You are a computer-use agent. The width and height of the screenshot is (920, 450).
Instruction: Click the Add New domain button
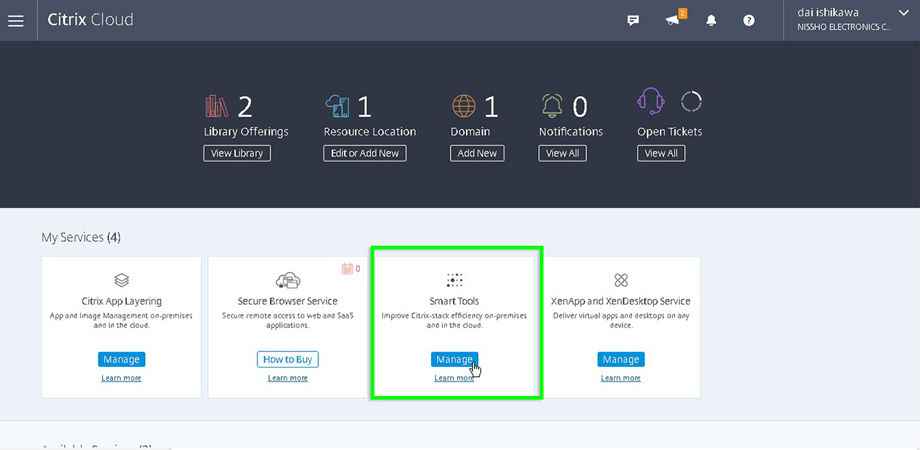tap(477, 153)
